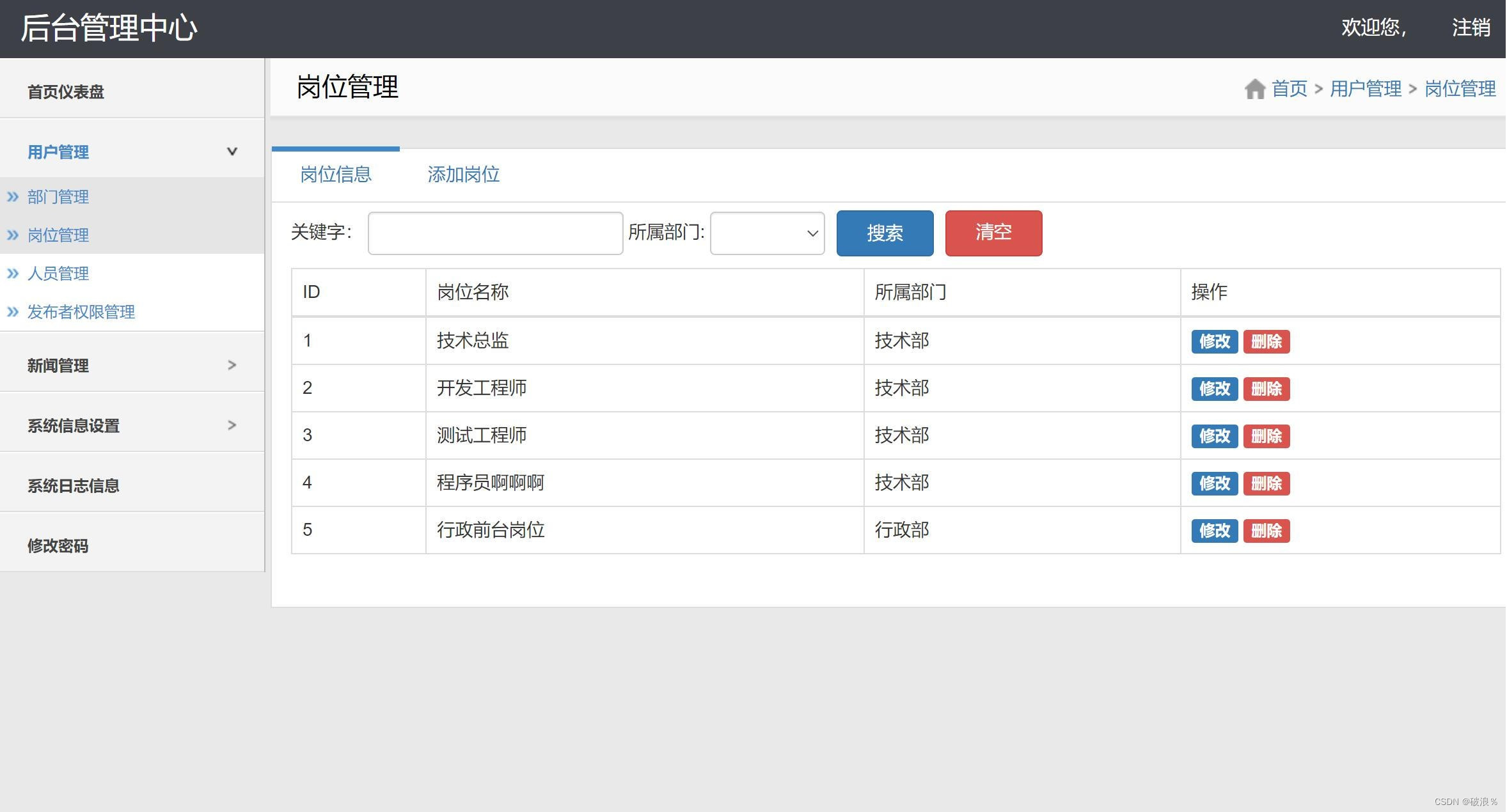Go to 岗位管理 submenu
Image resolution: width=1507 pixels, height=812 pixels.
pyautogui.click(x=58, y=235)
